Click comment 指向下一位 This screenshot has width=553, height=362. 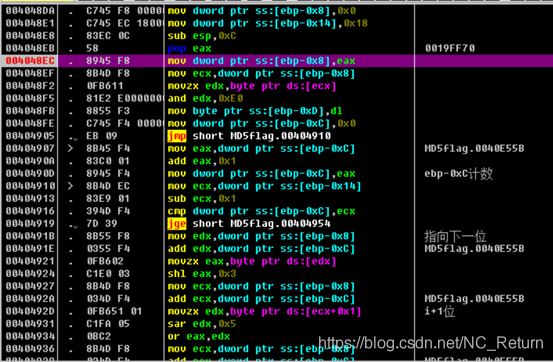(x=455, y=236)
